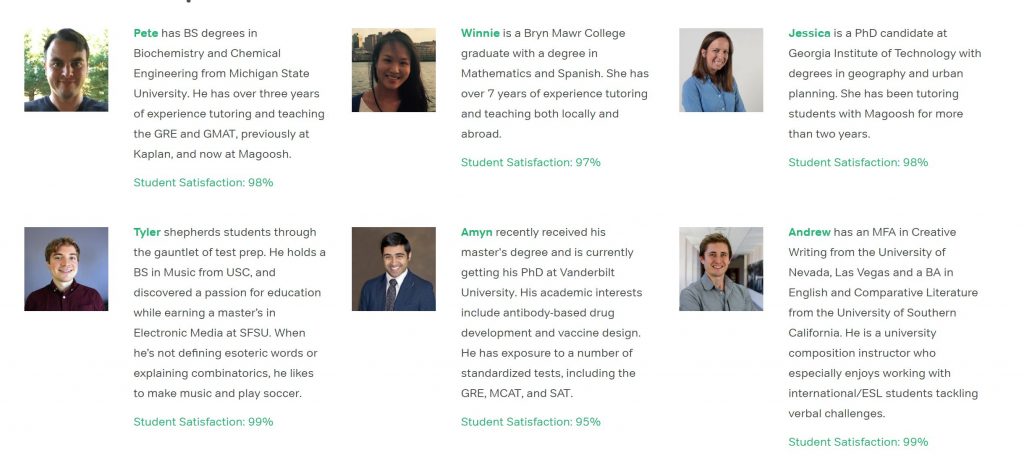Click Andrew's Student Satisfaction 99% text
Screen dimensions: 1024x463
click(858, 442)
